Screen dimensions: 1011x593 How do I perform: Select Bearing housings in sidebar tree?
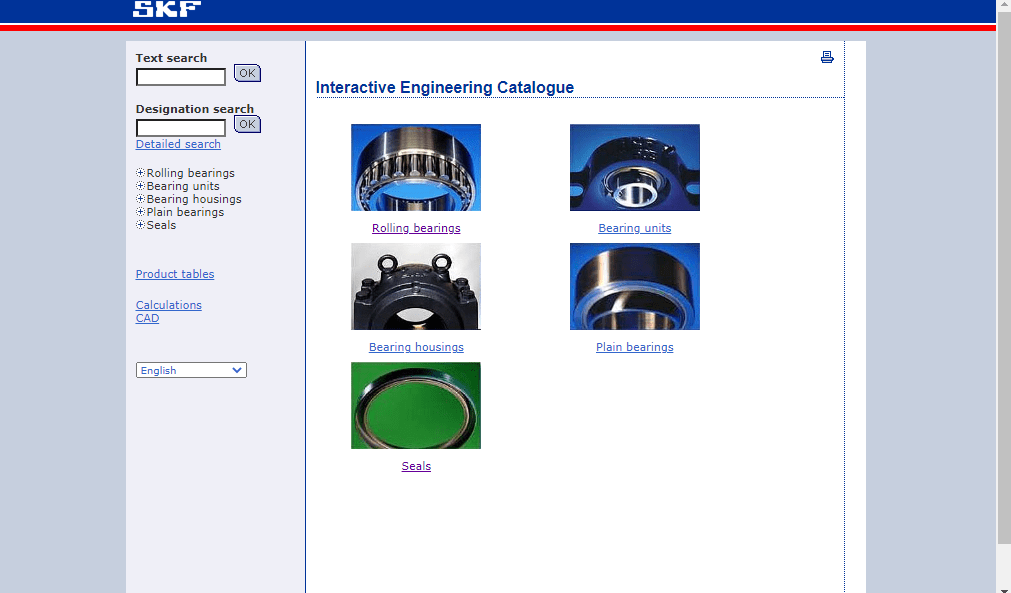pos(194,199)
